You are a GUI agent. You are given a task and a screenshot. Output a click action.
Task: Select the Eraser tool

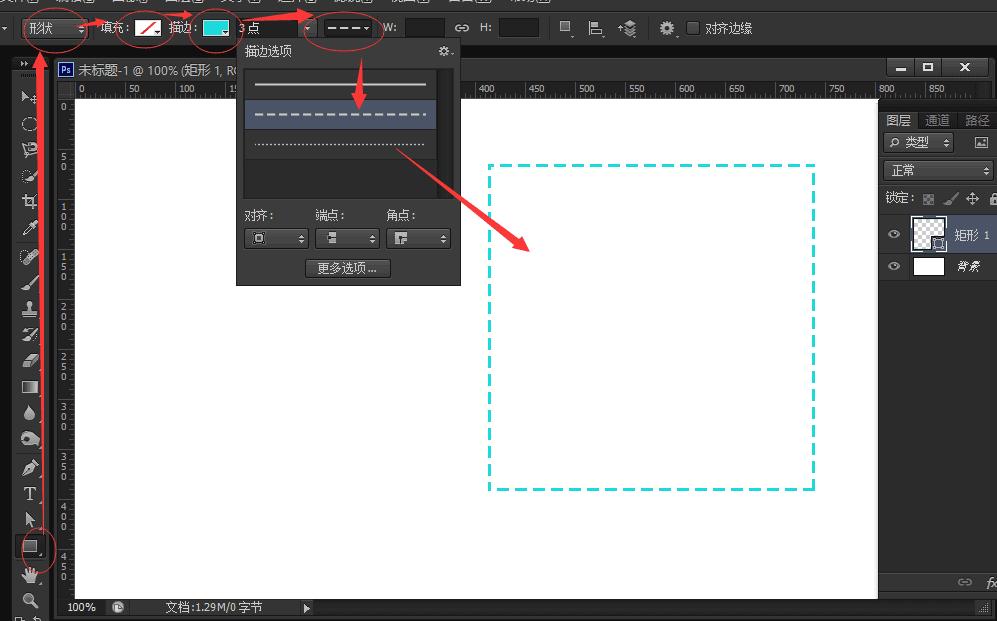(30, 361)
